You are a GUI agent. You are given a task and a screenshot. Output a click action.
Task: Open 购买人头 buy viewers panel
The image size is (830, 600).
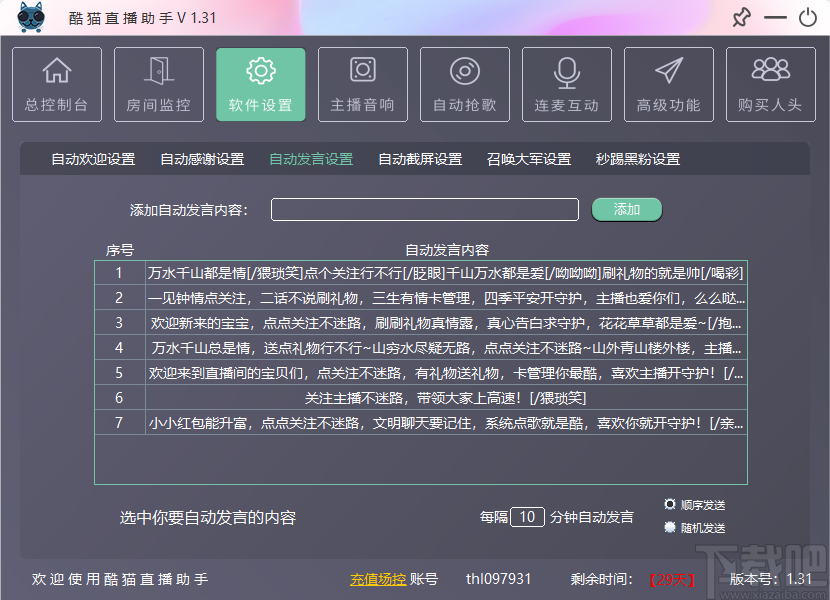click(x=770, y=84)
